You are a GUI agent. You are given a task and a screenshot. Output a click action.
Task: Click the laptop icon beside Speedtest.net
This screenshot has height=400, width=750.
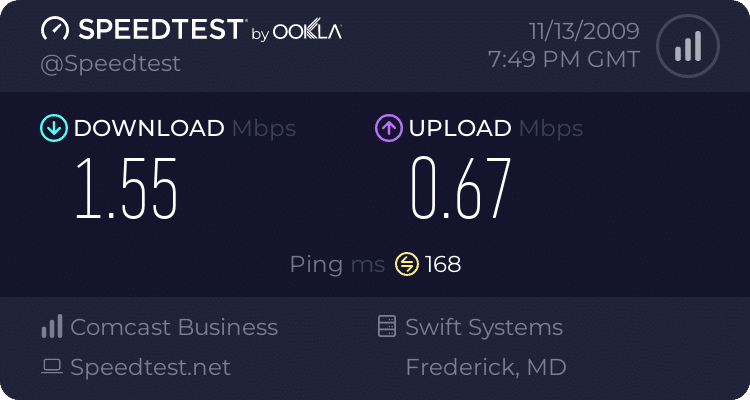tap(52, 367)
